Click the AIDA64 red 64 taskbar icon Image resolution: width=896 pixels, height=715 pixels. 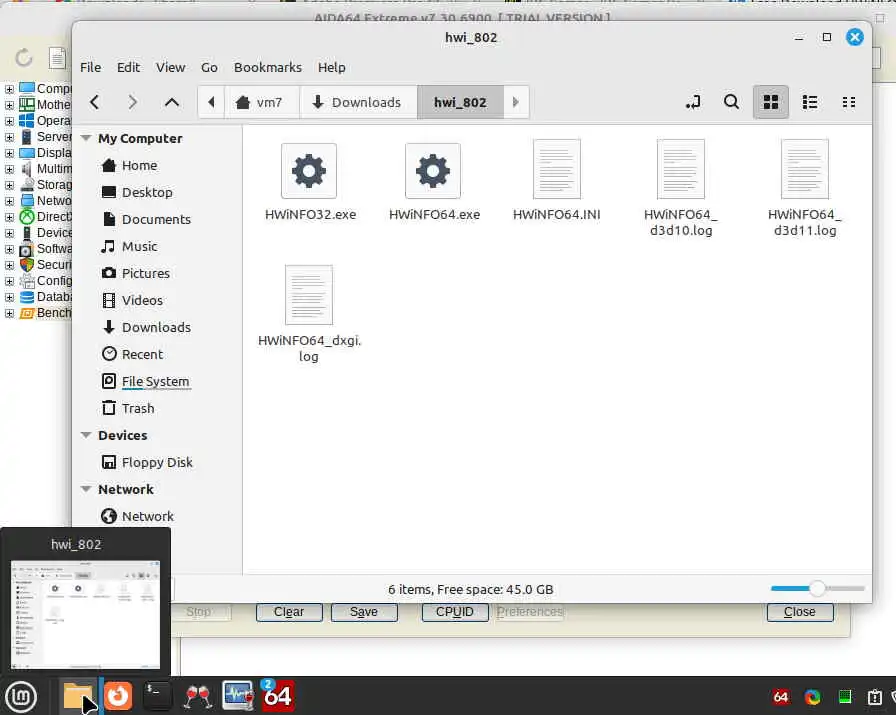[278, 696]
